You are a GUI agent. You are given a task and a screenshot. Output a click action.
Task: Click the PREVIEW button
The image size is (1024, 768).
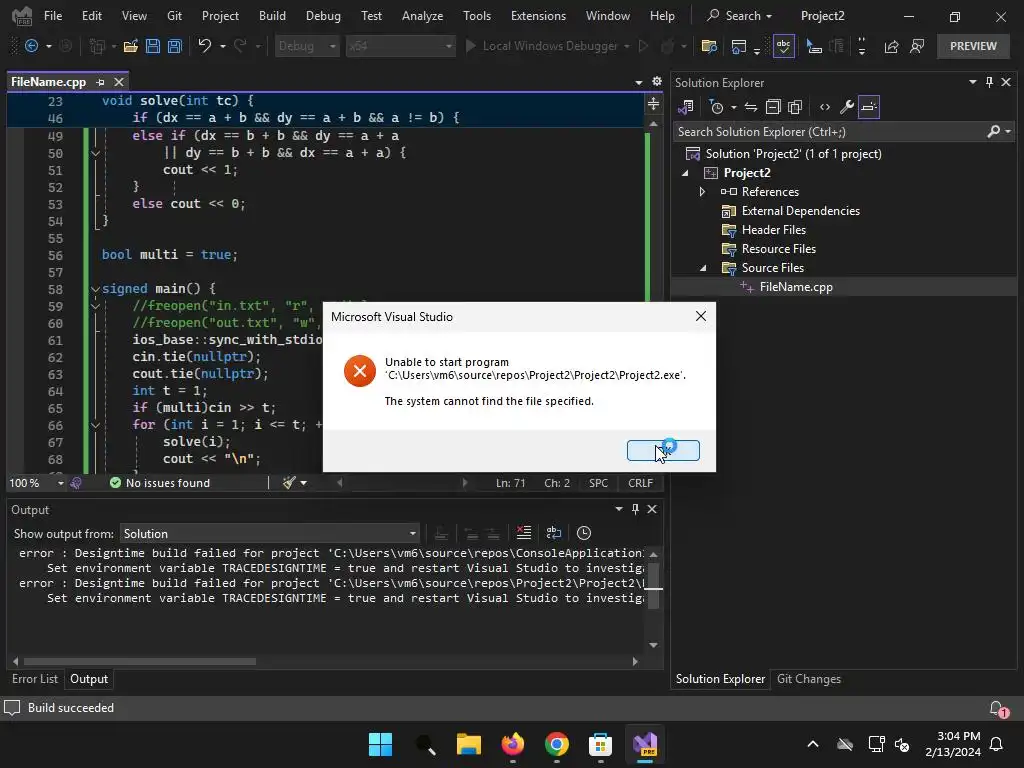tap(973, 46)
